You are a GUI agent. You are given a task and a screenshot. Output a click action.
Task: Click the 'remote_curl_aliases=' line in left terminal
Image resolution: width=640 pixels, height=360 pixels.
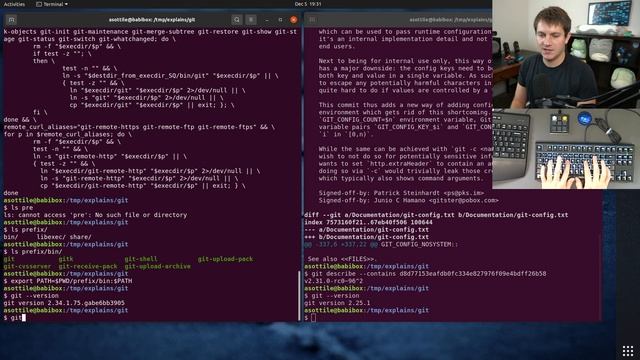[x=139, y=127]
